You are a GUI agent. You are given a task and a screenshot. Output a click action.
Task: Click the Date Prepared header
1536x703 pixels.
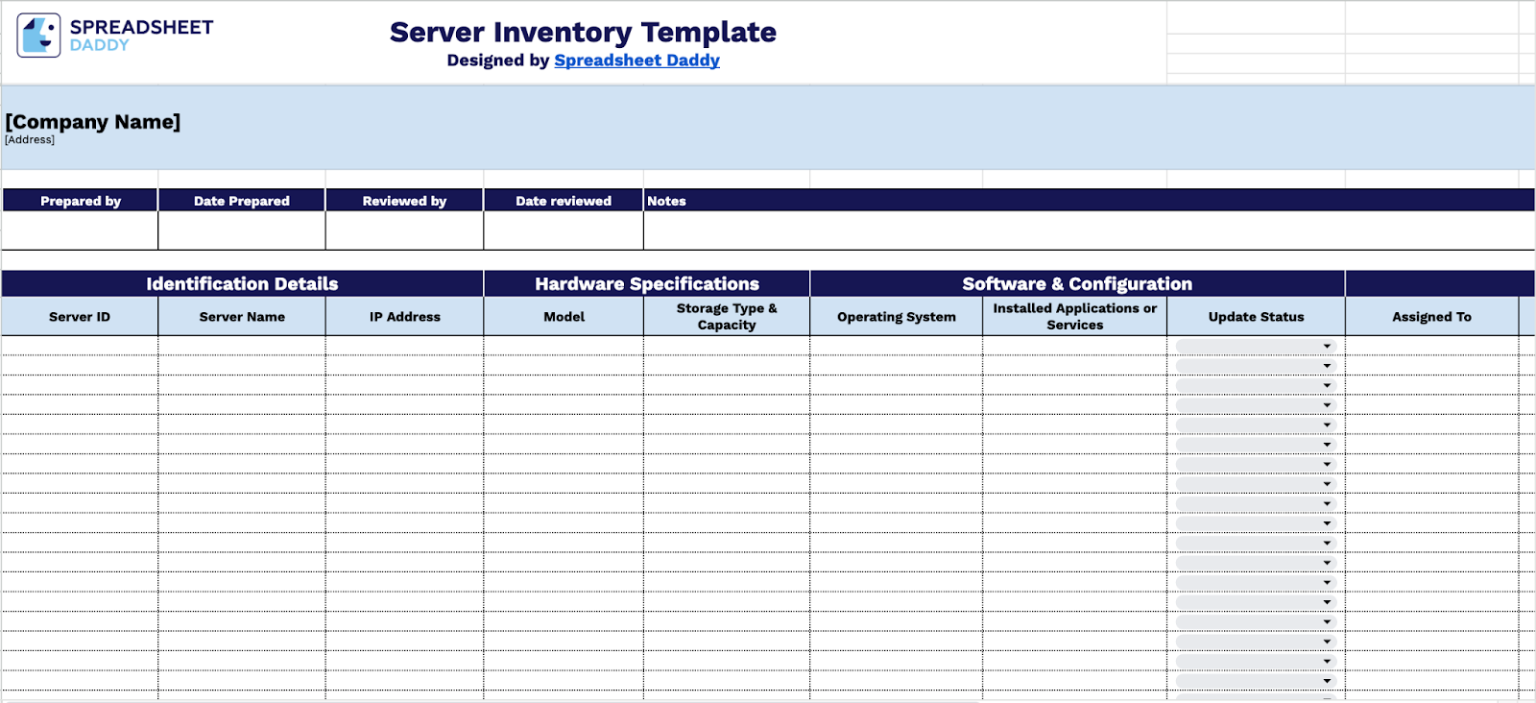click(x=241, y=200)
